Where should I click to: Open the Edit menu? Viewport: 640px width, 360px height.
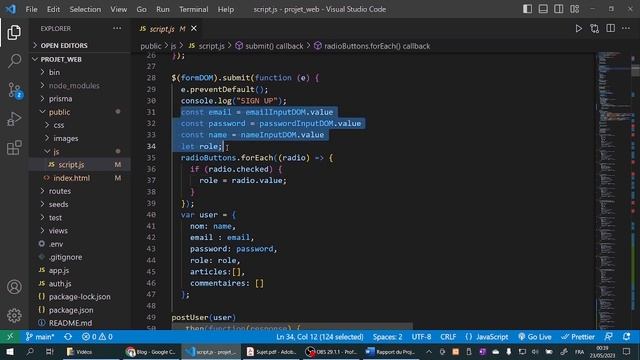[x=53, y=9]
